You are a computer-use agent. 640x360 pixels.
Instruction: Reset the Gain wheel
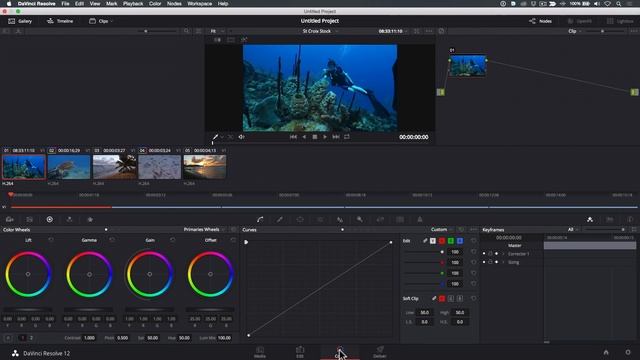pyautogui.click(x=173, y=240)
